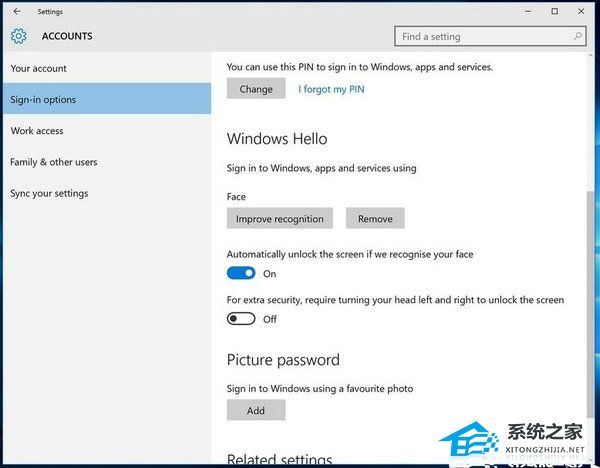
Task: Remove the Face sign-in
Action: pos(375,218)
